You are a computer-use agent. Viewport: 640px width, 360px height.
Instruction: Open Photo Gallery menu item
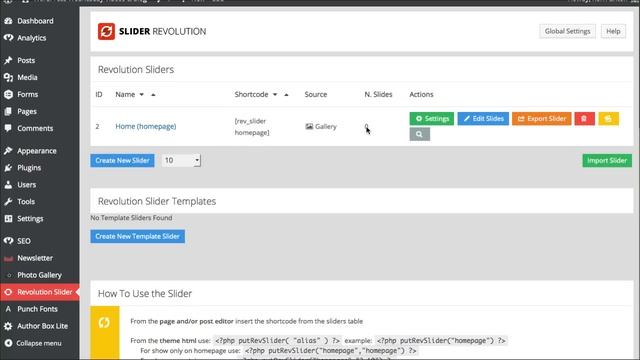40,275
